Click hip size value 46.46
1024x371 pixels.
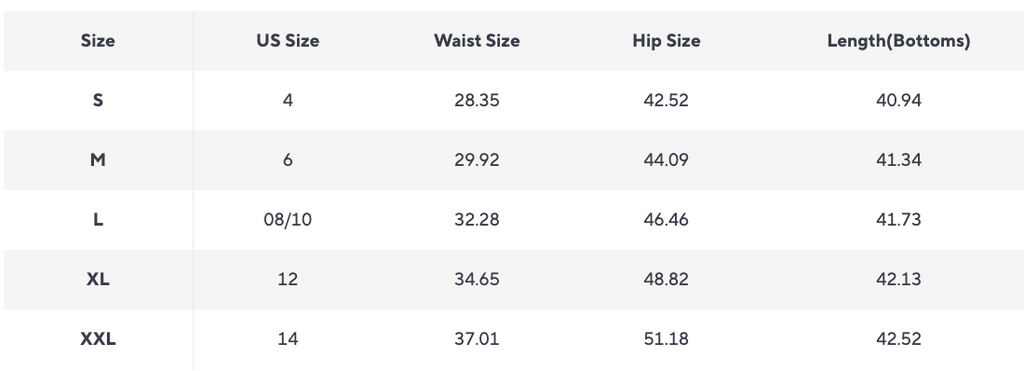(x=666, y=219)
